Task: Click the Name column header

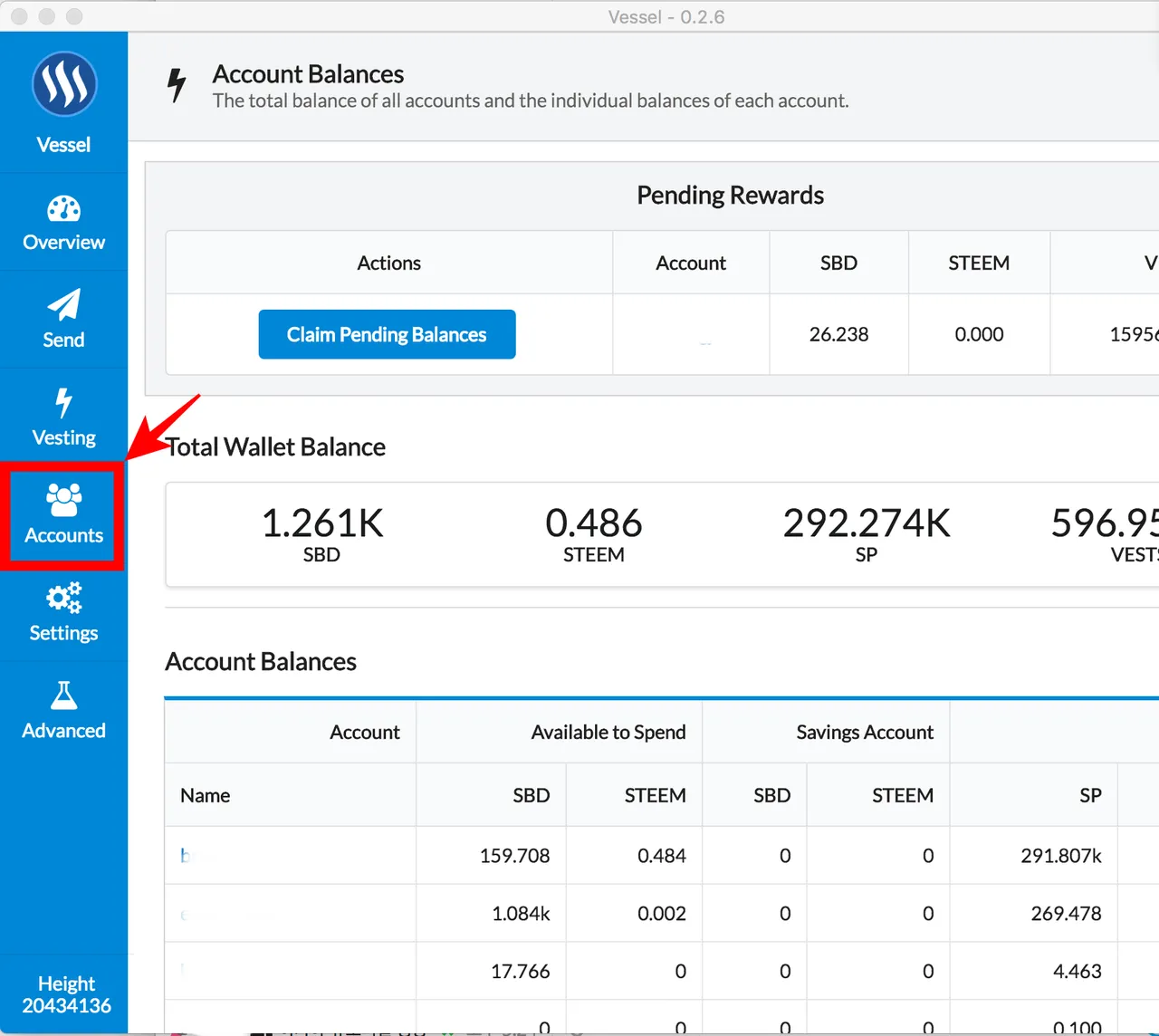Action: [x=205, y=795]
